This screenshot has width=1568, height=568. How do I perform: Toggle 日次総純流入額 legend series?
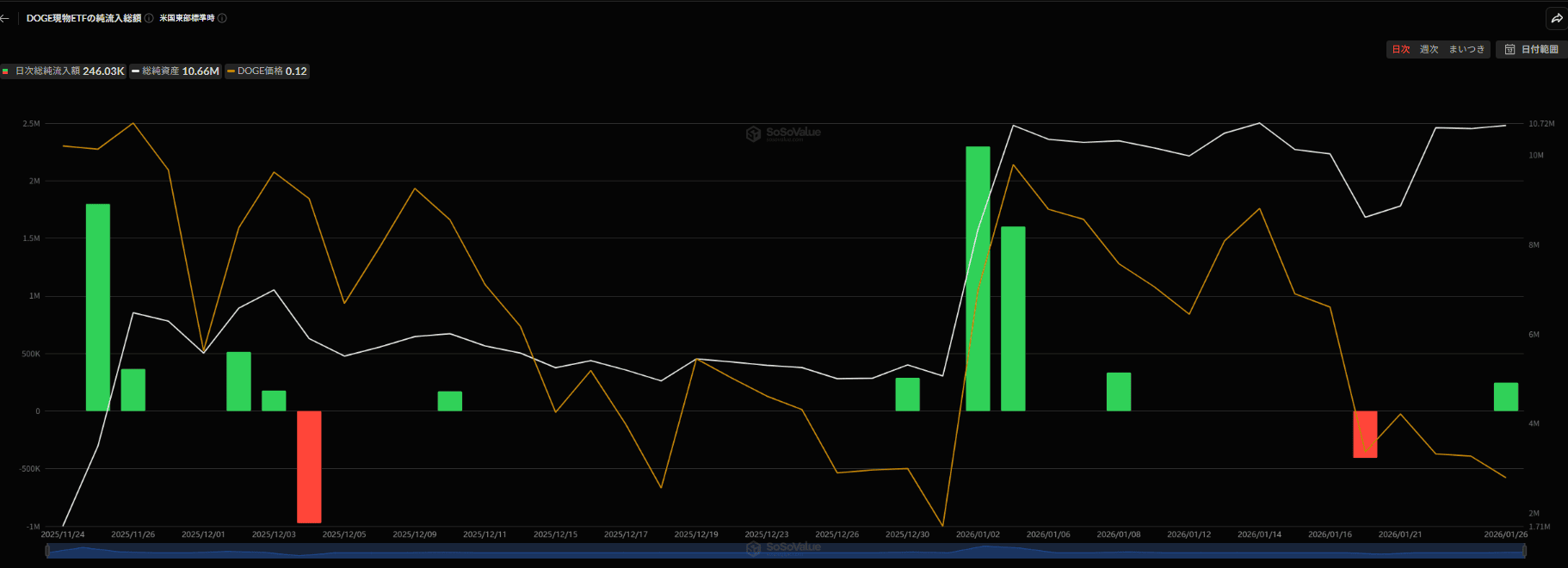(x=64, y=71)
